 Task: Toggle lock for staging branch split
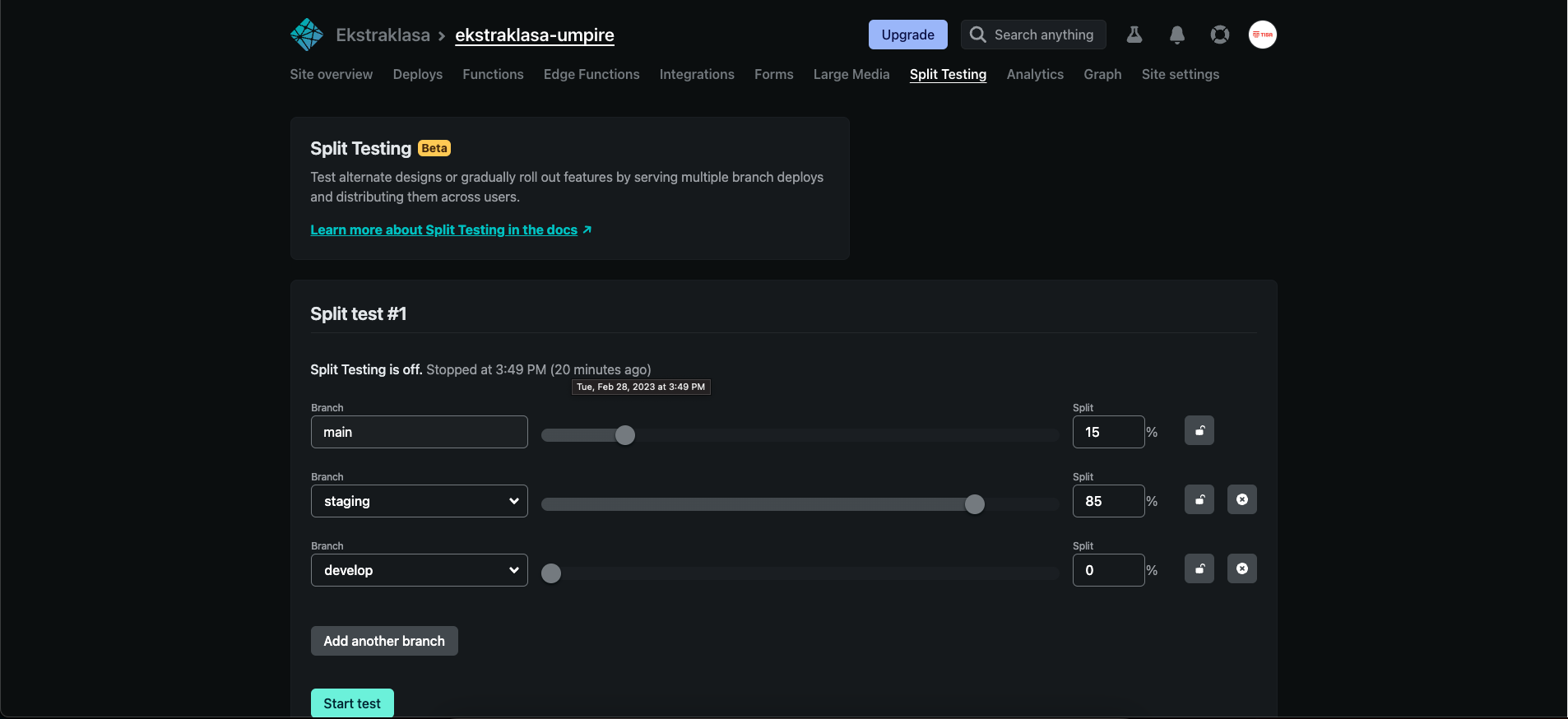click(1199, 499)
